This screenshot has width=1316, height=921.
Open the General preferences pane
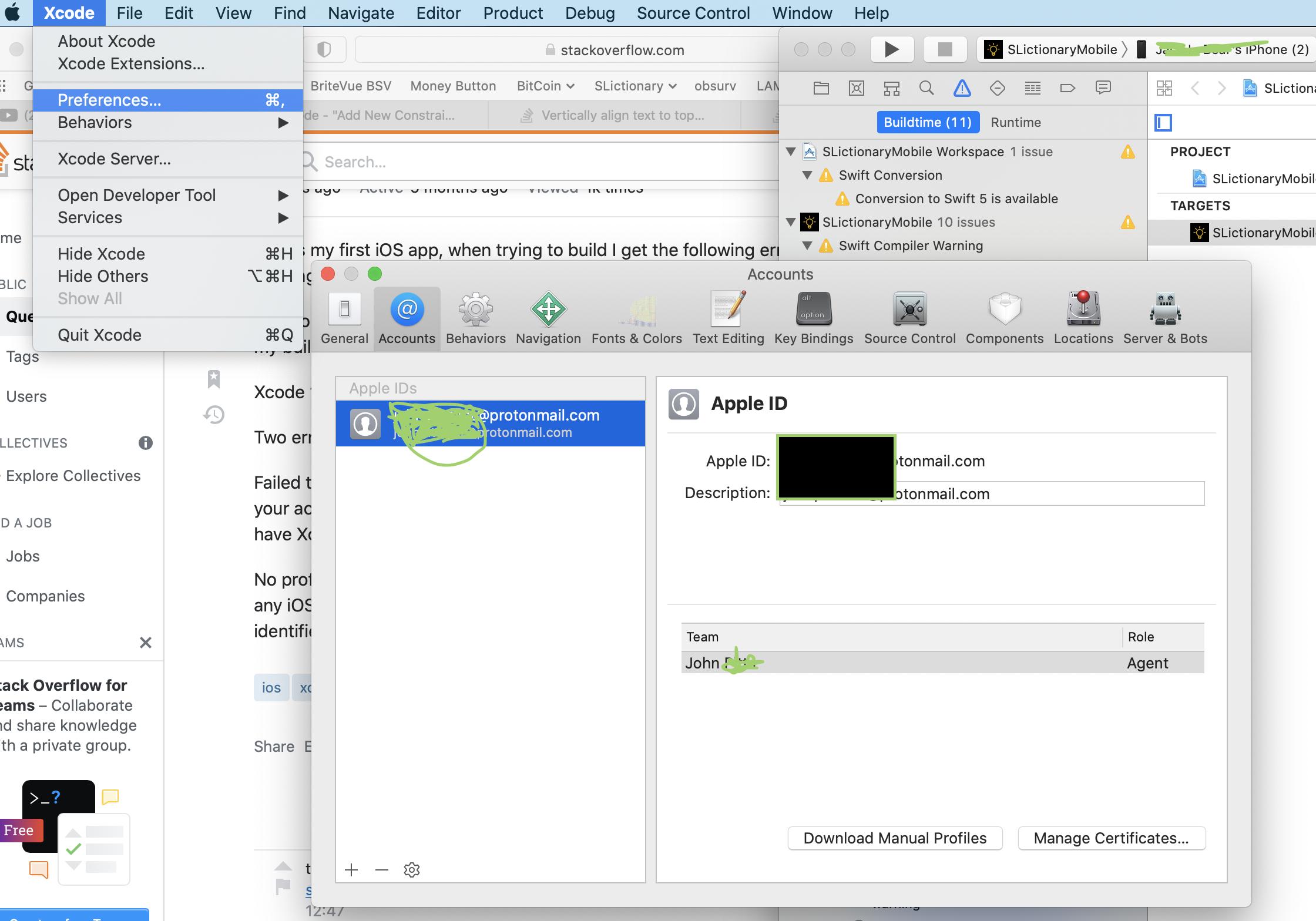[x=344, y=319]
